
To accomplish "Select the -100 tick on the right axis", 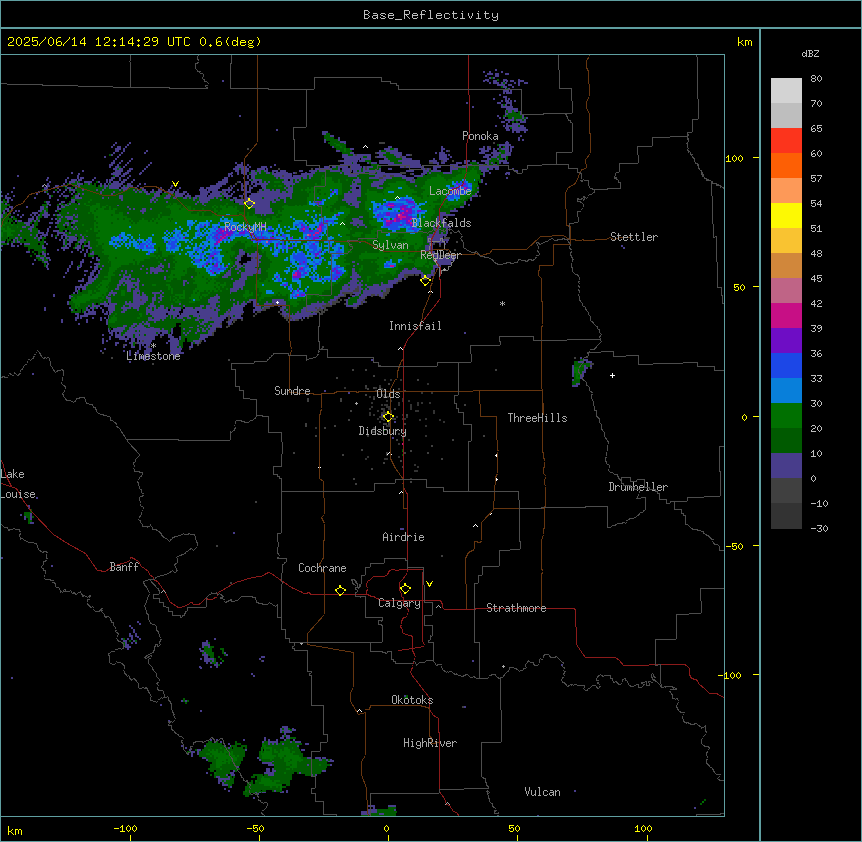I will 731,675.
